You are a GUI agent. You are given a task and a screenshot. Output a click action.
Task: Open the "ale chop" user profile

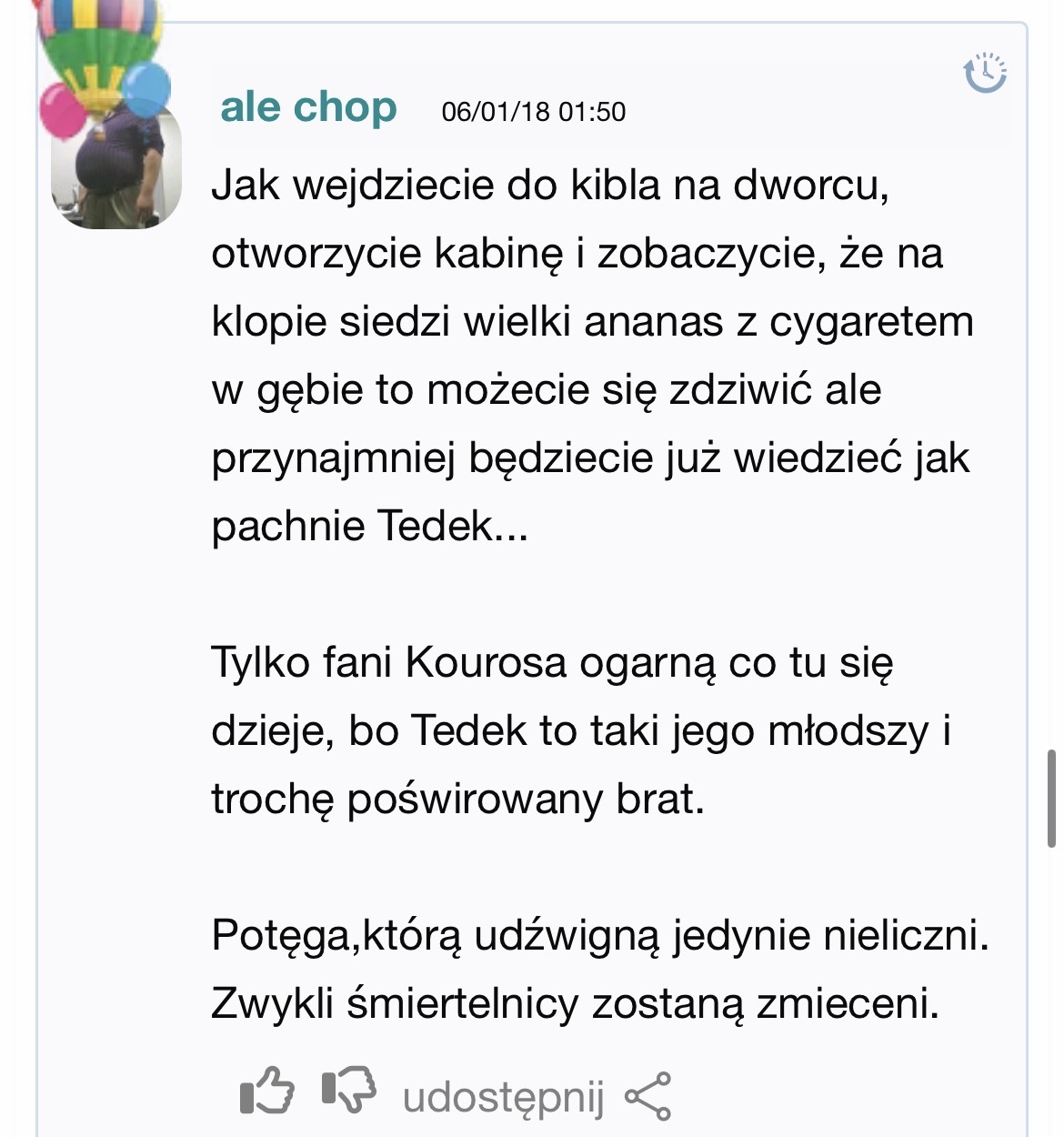[x=308, y=107]
